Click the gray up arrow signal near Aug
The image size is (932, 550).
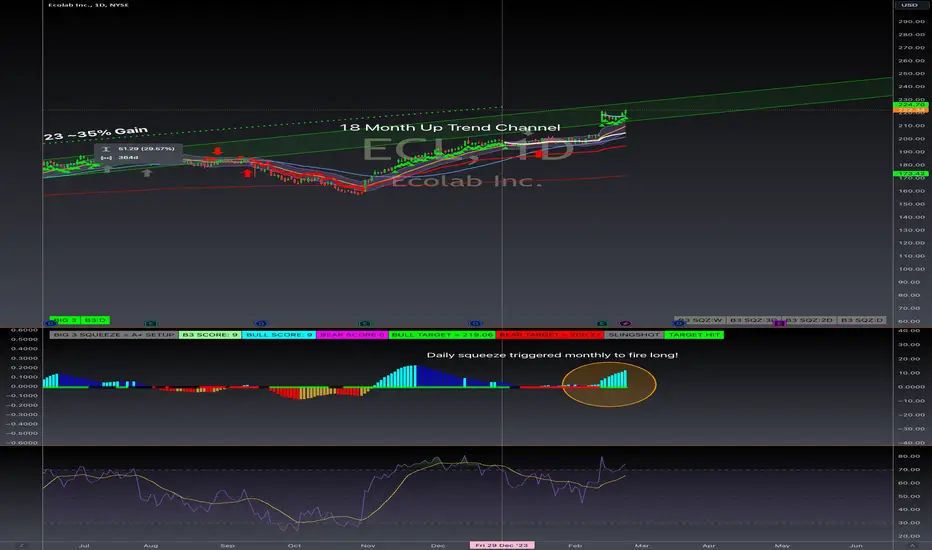coord(147,173)
